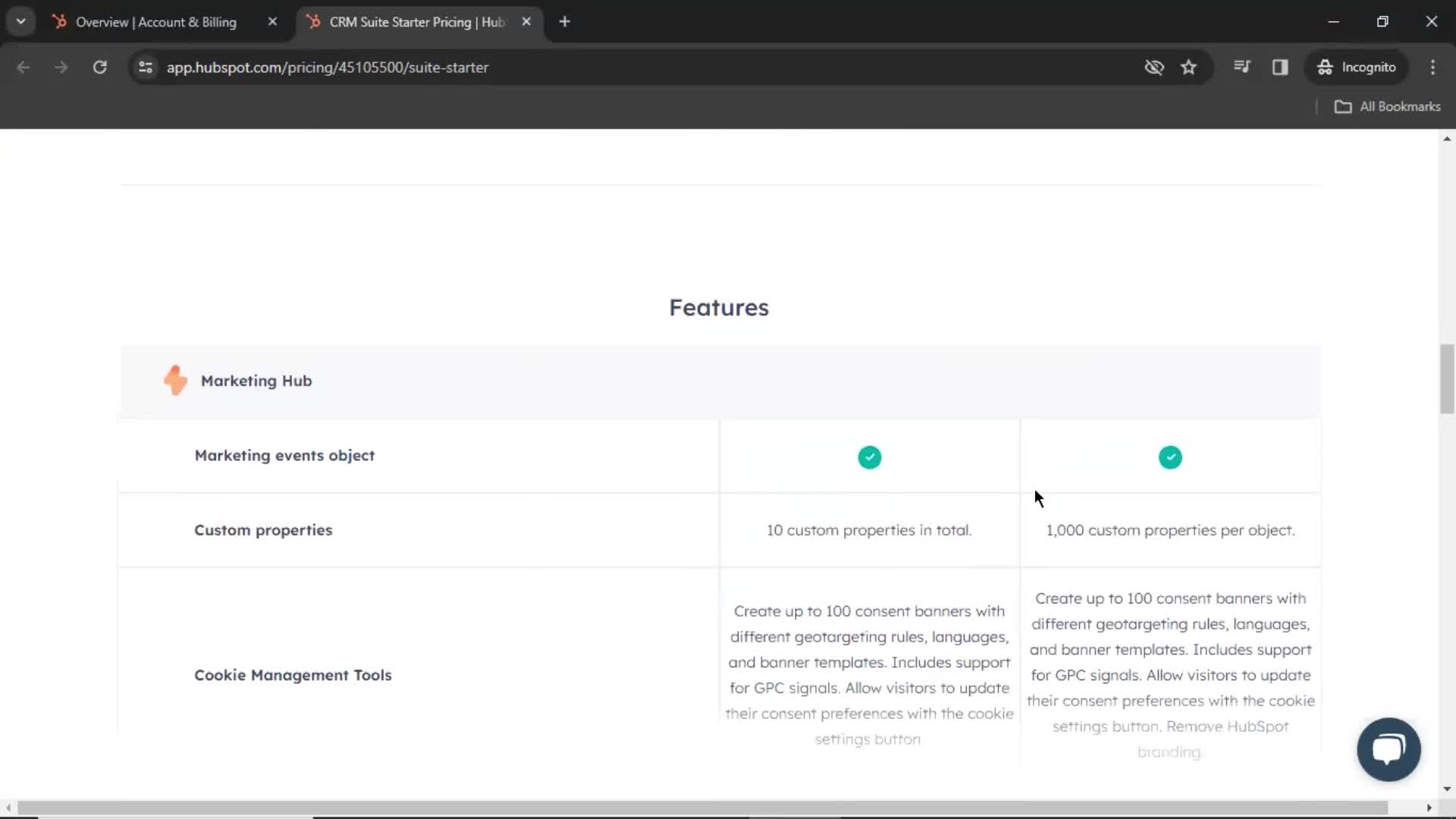
Task: Click second Marketing events object checkmark
Action: click(x=1170, y=457)
